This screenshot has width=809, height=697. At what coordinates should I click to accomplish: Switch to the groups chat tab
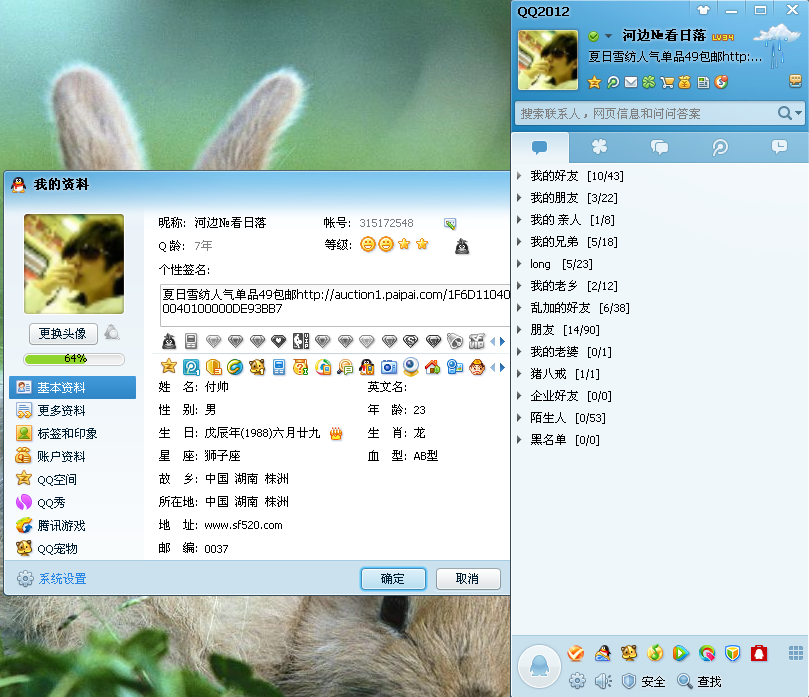[659, 148]
